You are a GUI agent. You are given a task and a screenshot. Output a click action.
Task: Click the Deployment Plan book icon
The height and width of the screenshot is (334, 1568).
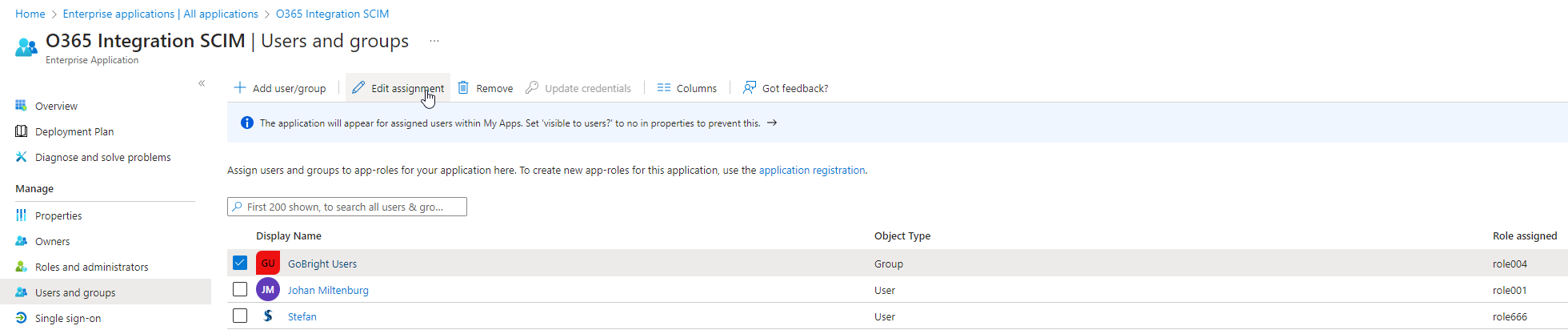(22, 131)
